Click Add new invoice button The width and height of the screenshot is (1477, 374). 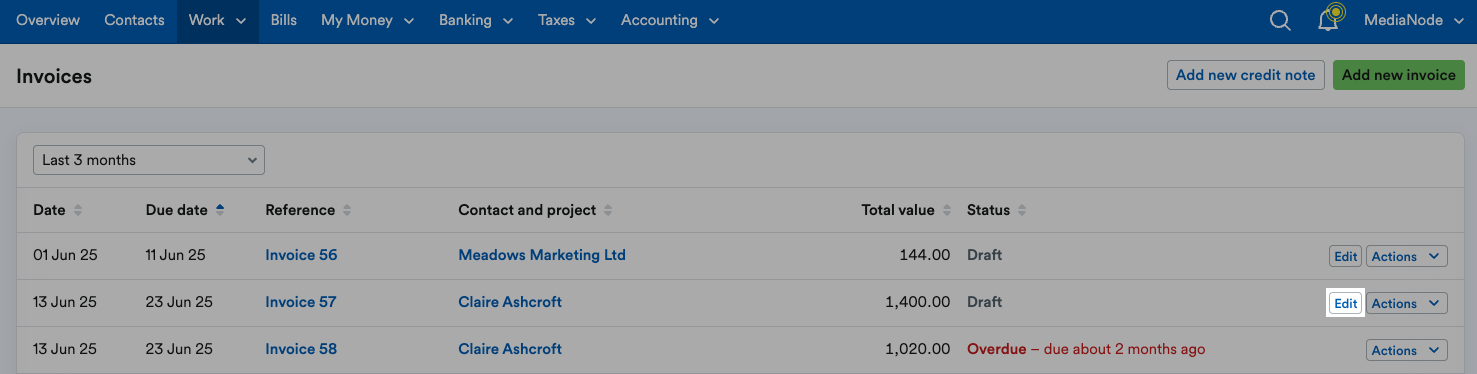pos(1398,75)
